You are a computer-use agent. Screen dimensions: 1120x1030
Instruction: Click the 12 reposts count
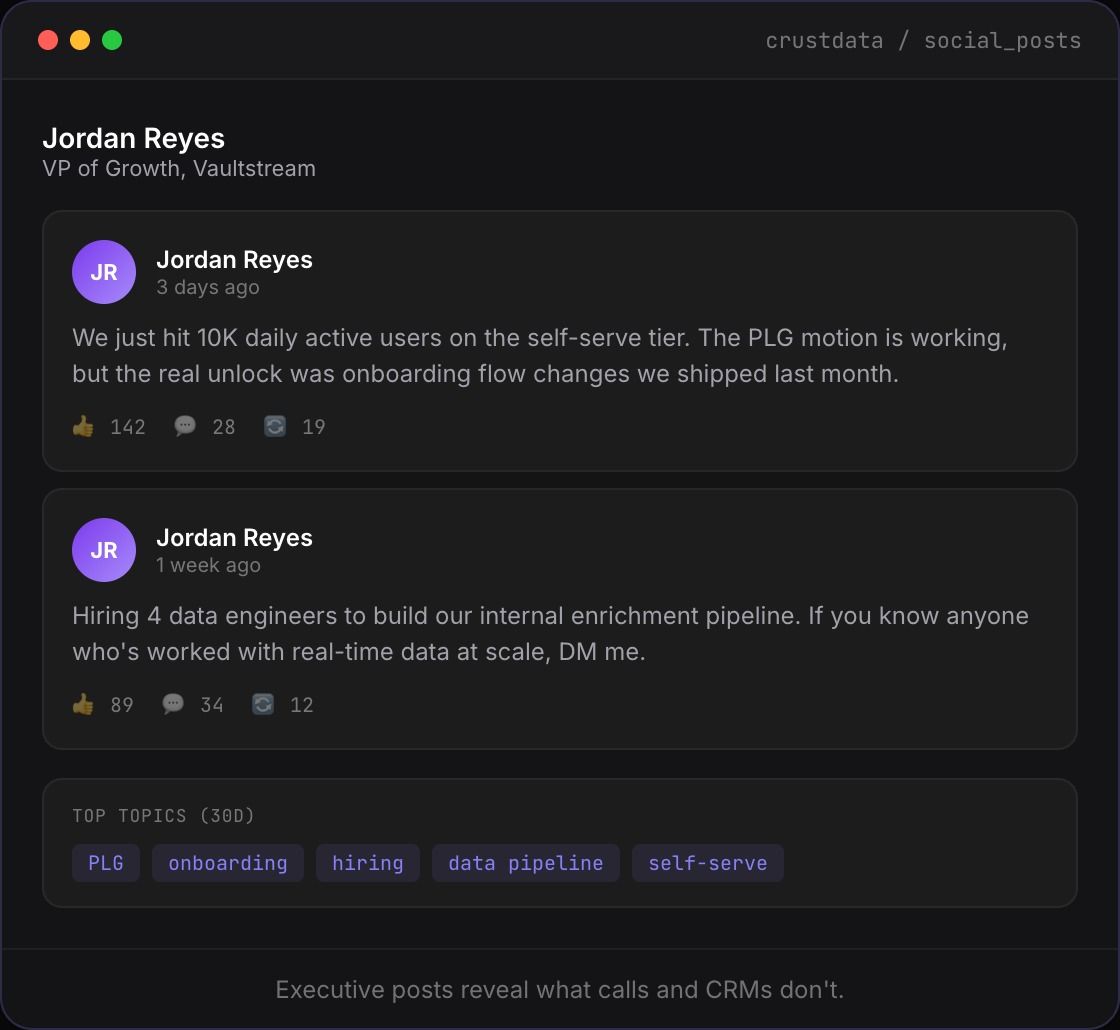301,705
